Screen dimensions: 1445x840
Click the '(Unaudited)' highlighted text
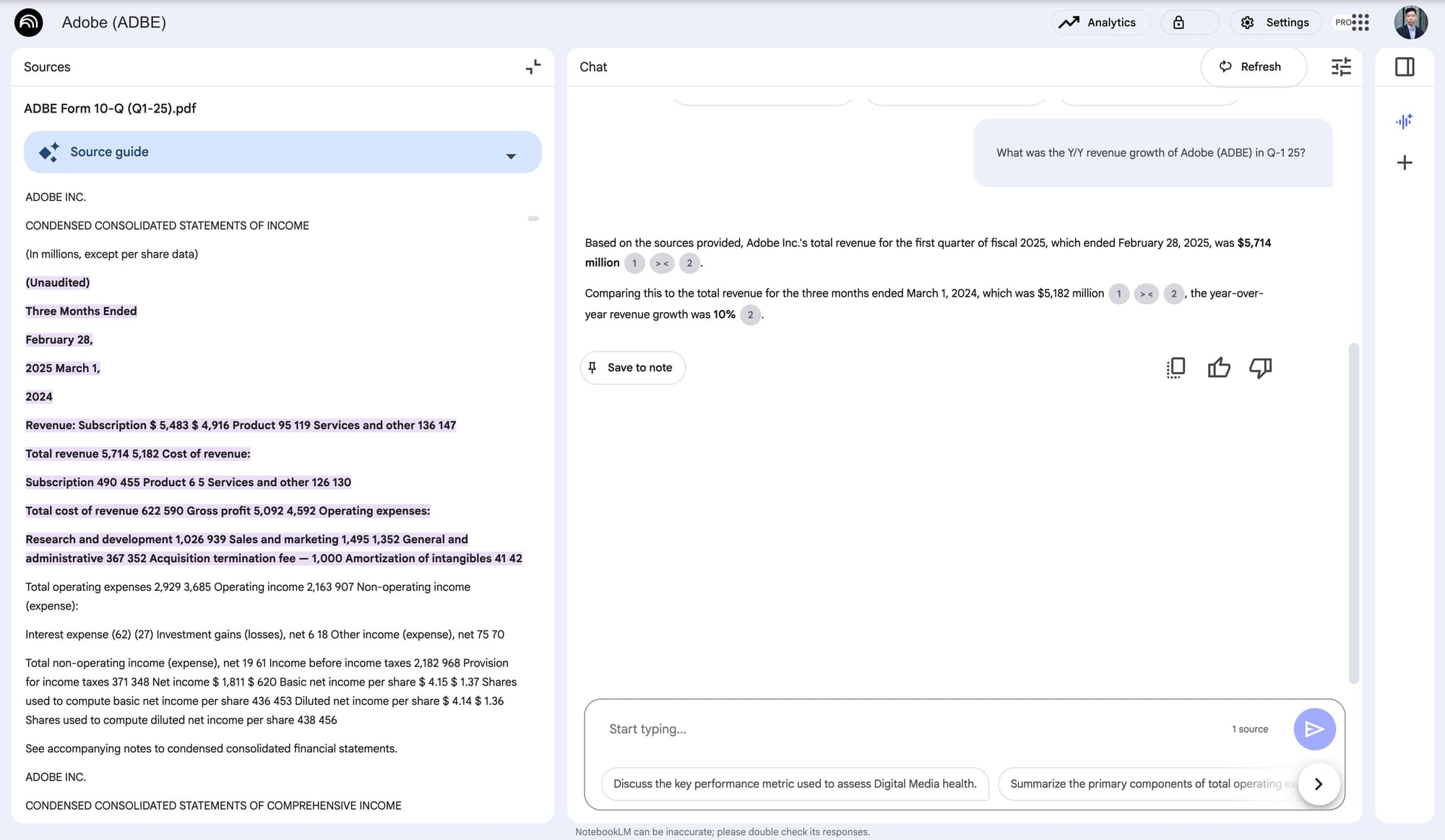point(58,282)
